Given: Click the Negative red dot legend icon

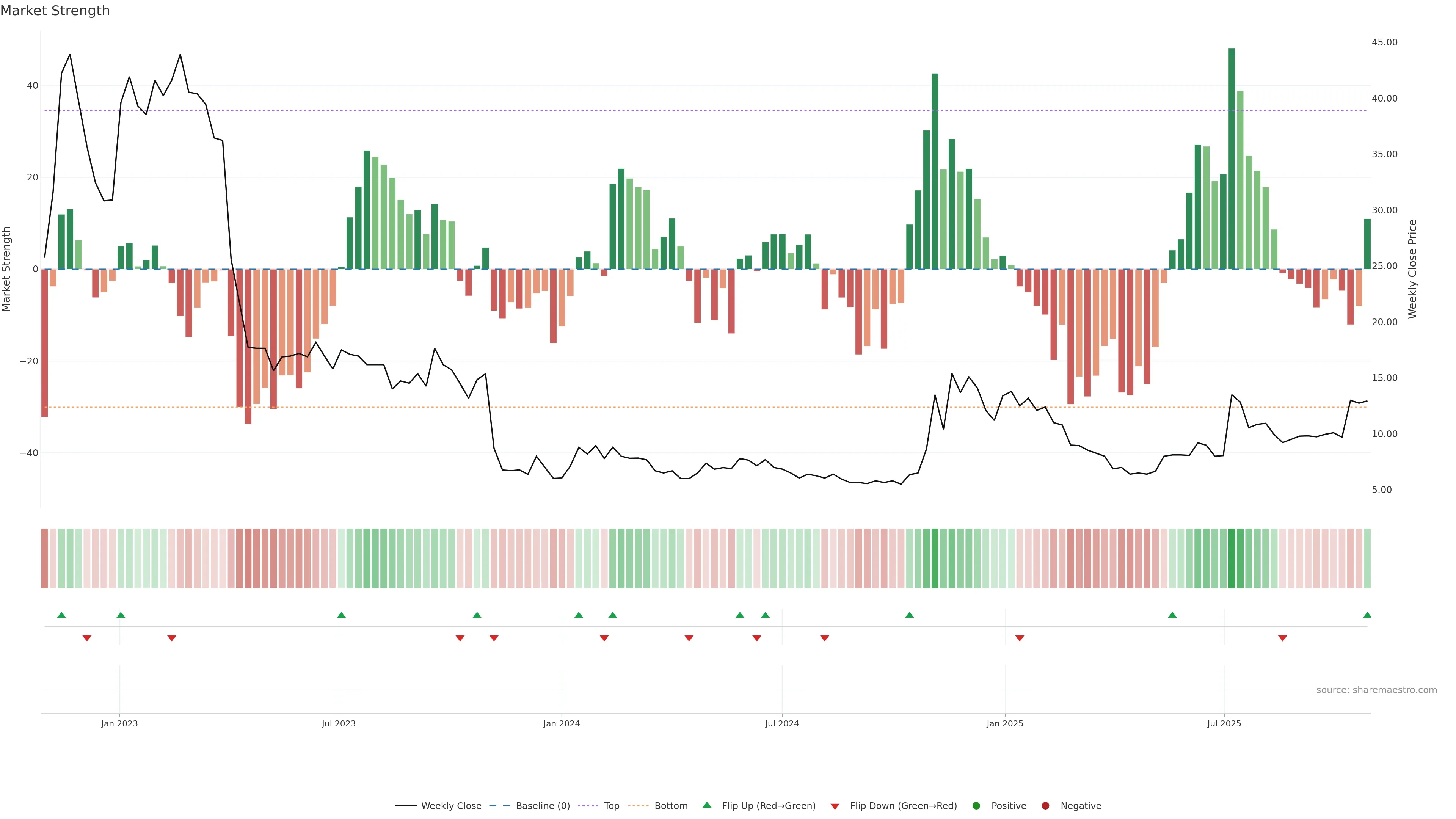Looking at the screenshot, I should click(1045, 806).
